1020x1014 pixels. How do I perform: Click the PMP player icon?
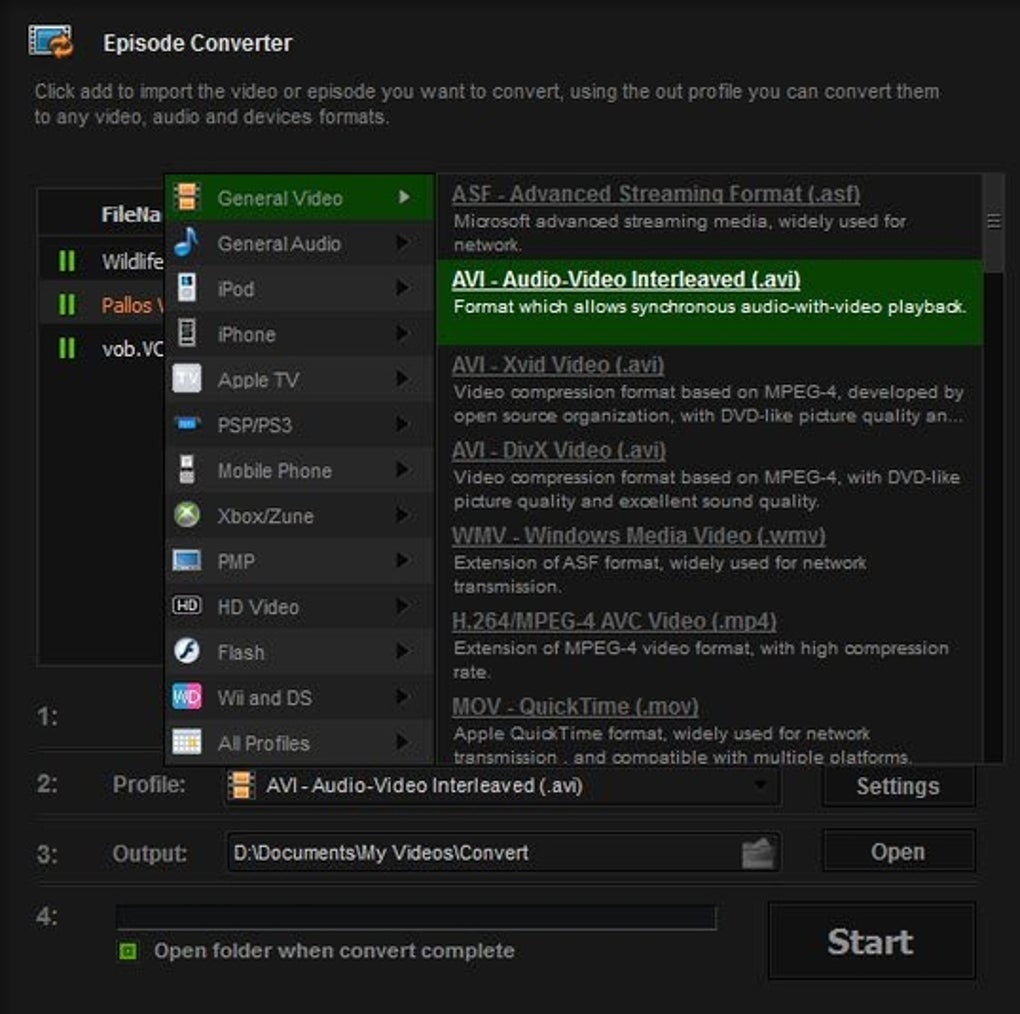pos(187,561)
